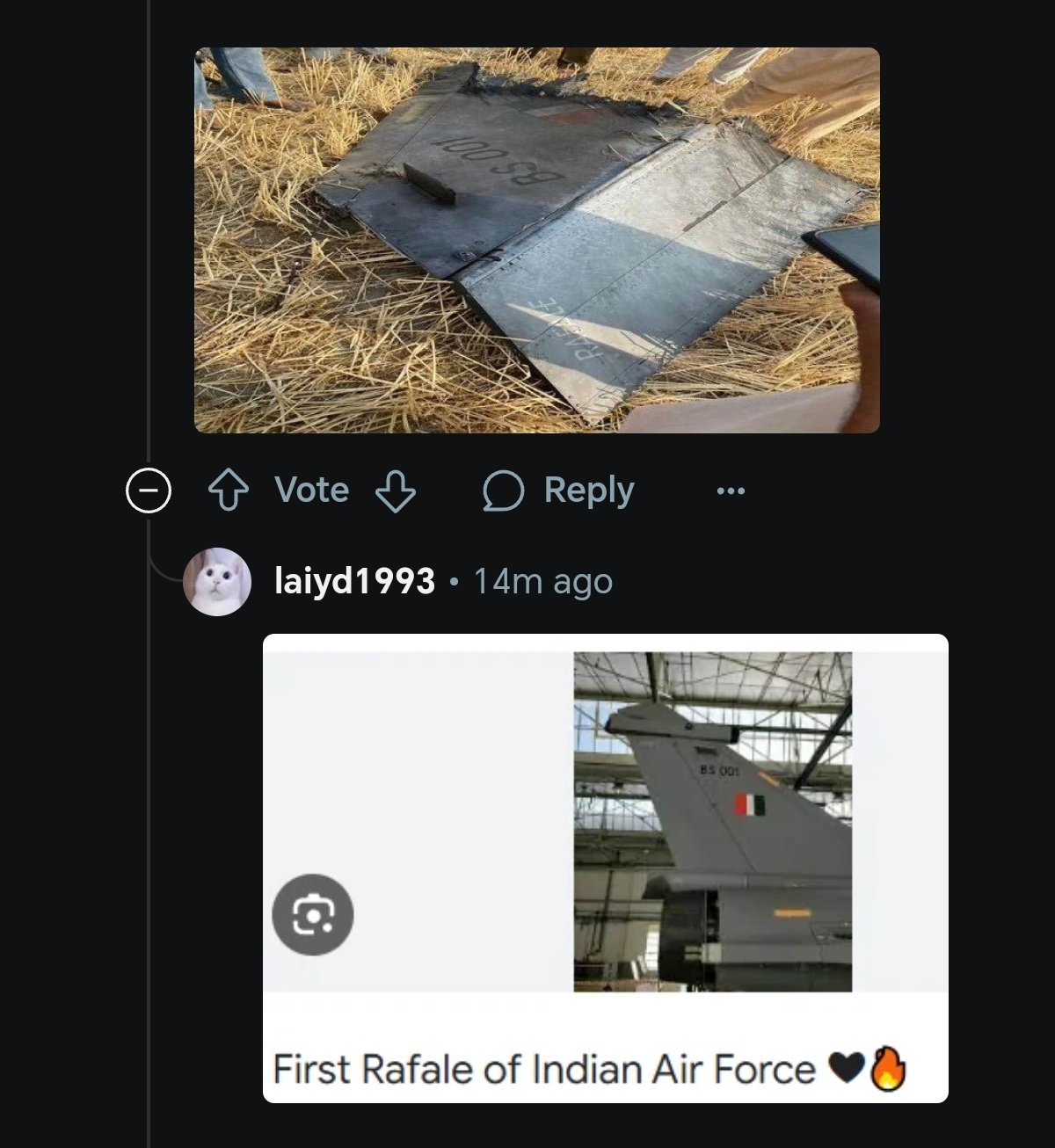
Task: Open the three-dots more options menu
Action: [731, 490]
